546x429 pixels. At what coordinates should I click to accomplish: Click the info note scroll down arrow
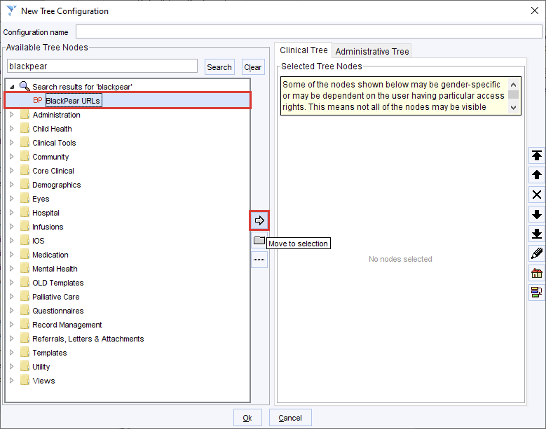[x=513, y=108]
